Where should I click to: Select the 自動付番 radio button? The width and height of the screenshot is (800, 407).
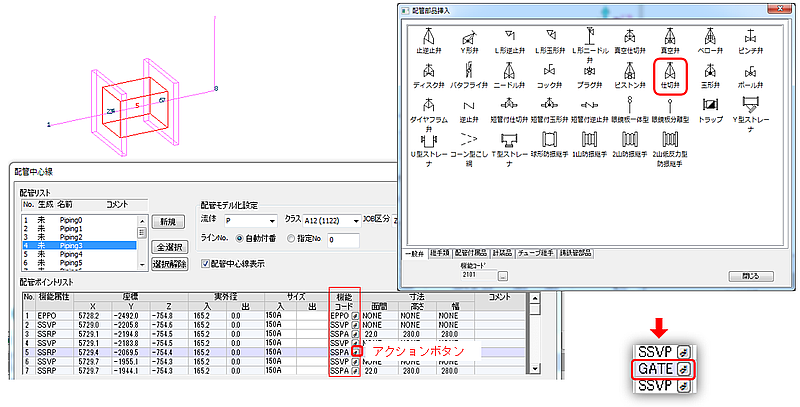point(239,238)
